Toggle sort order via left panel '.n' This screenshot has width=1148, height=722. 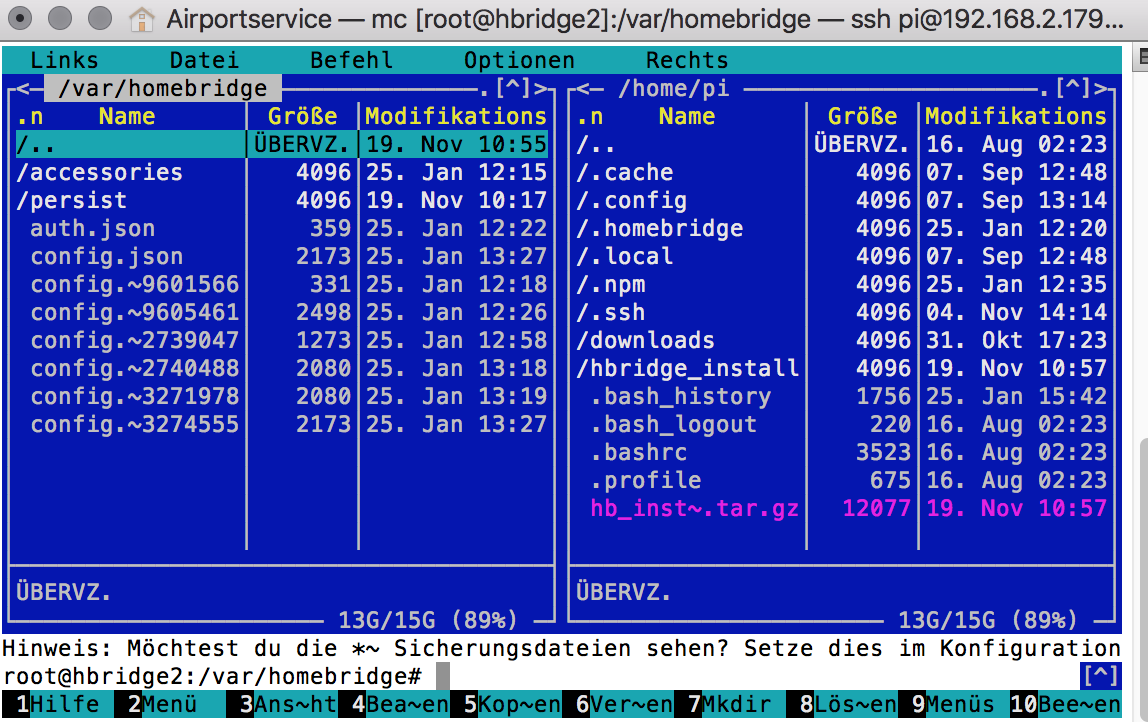30,116
